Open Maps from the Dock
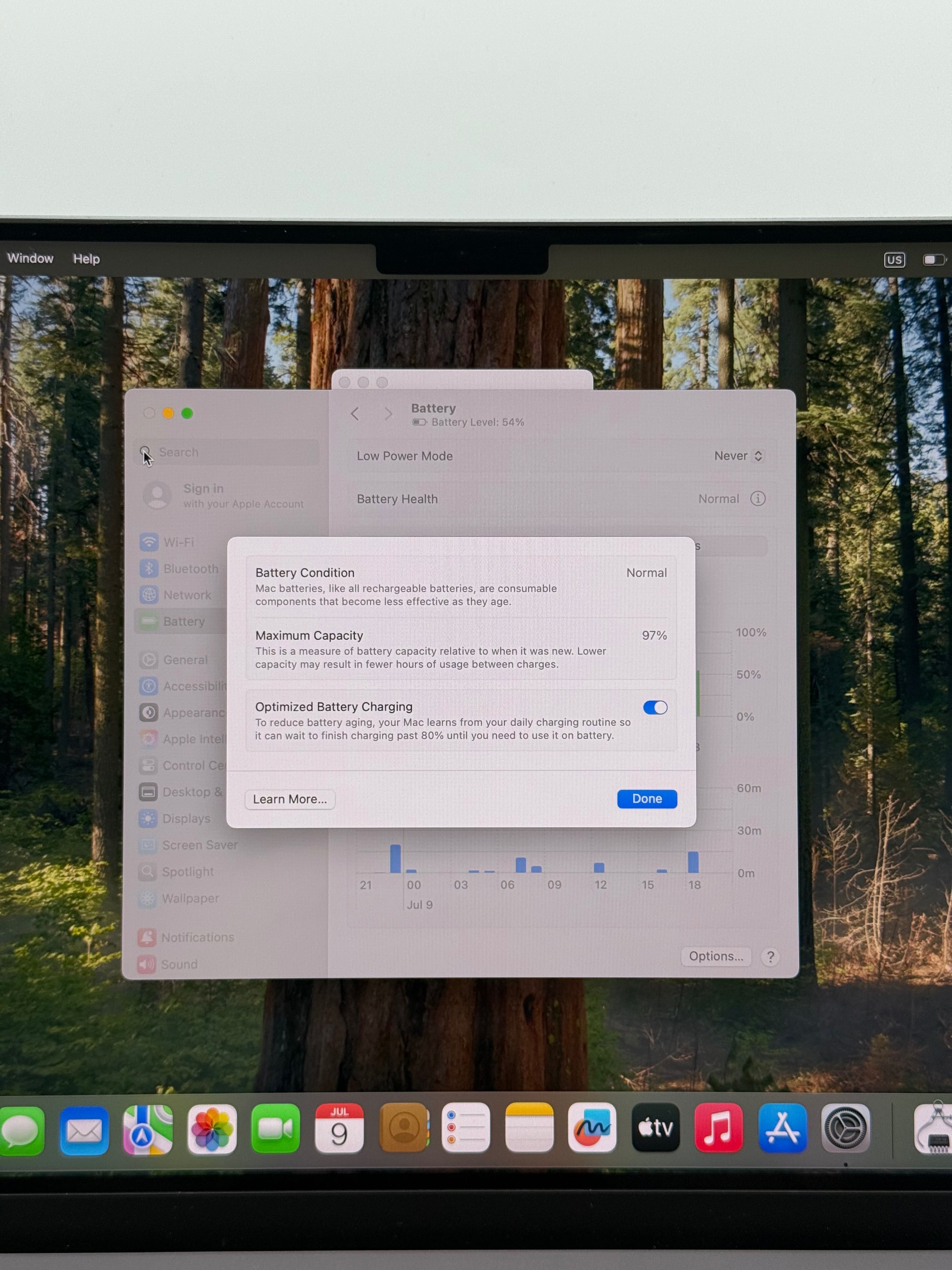 (x=148, y=1130)
